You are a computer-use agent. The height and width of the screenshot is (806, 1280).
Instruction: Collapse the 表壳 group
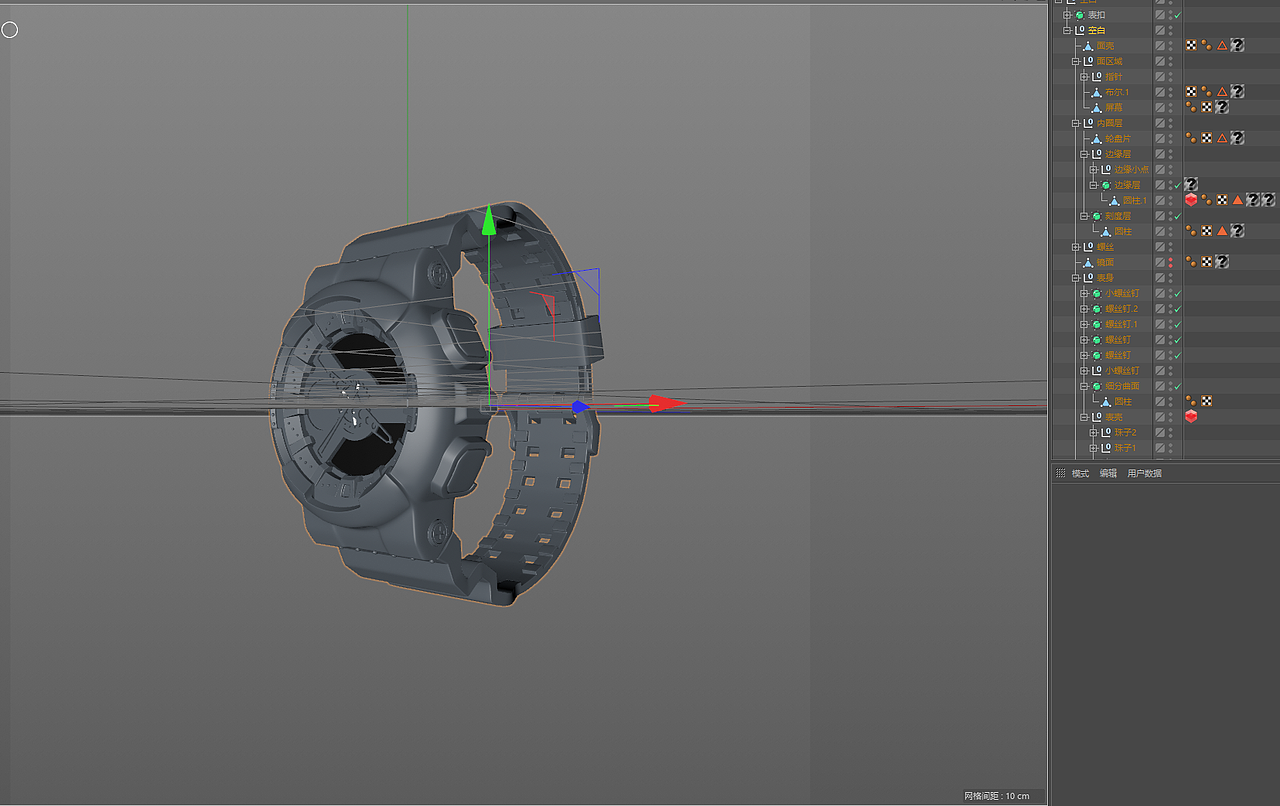point(1084,417)
